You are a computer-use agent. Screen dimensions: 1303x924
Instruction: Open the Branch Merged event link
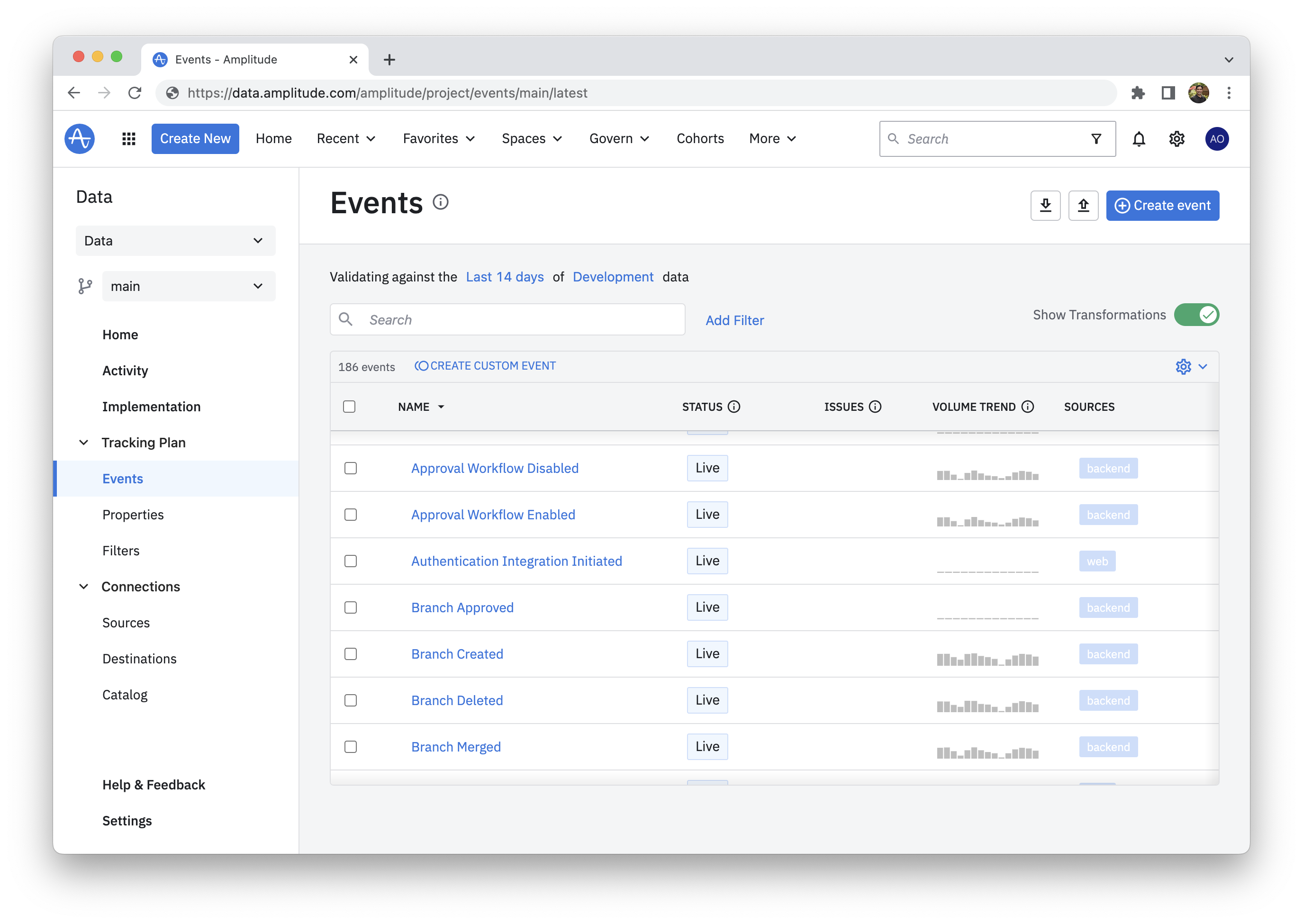(x=456, y=746)
